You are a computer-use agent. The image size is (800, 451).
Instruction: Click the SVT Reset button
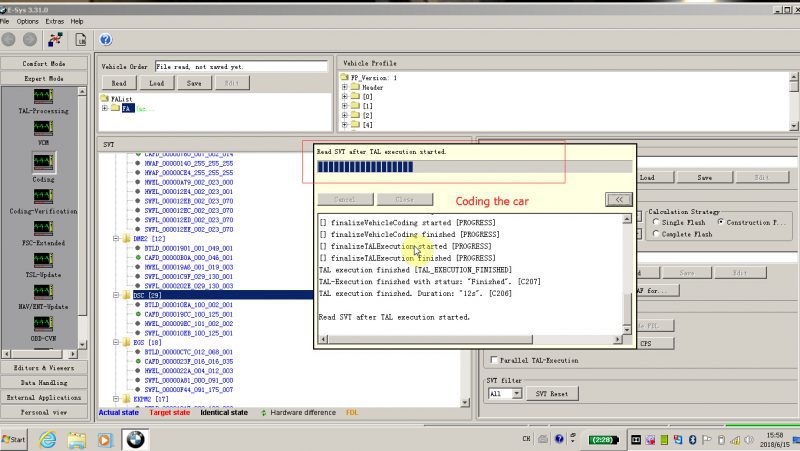point(552,393)
